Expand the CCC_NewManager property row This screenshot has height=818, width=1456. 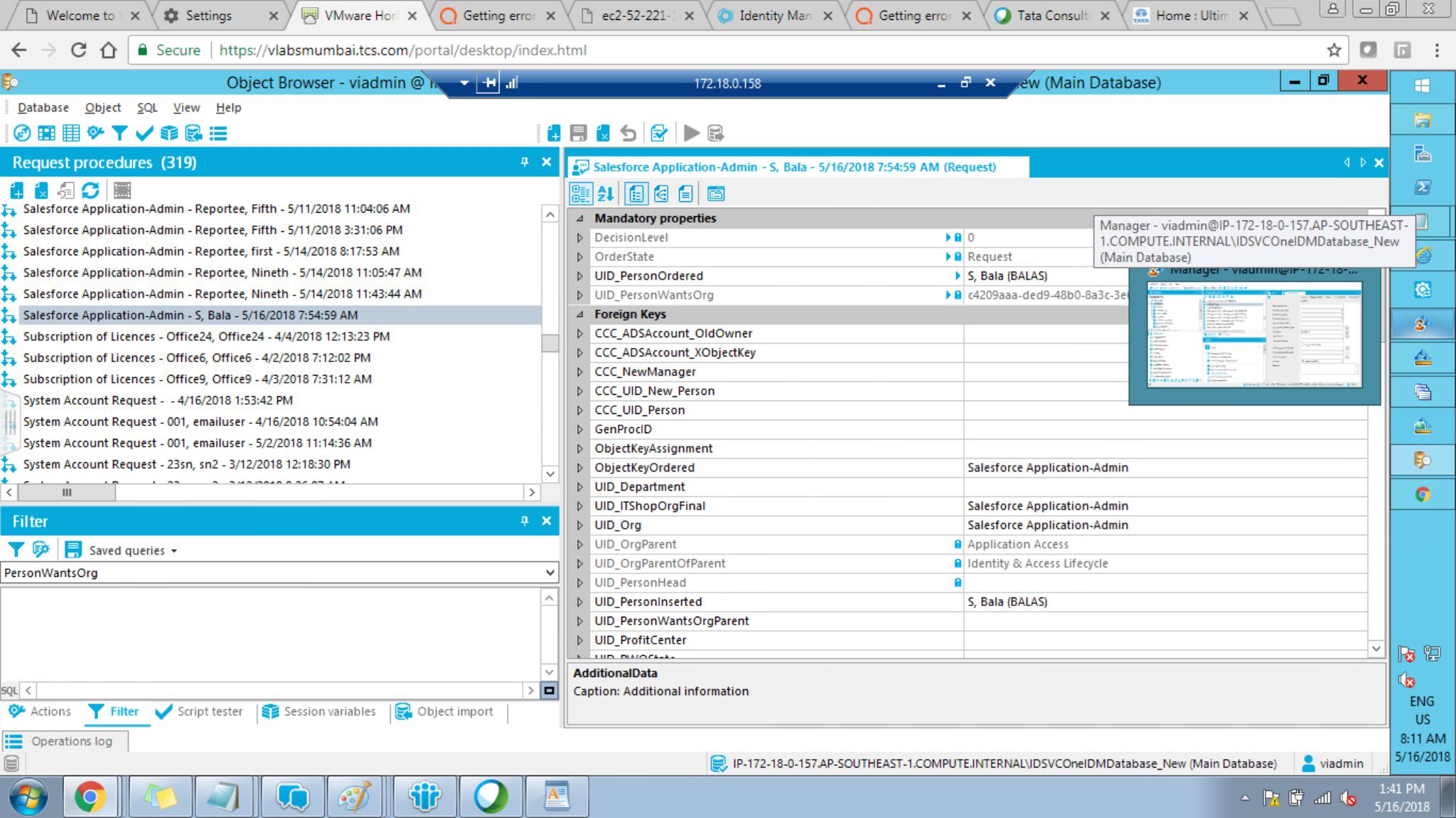[x=579, y=372]
